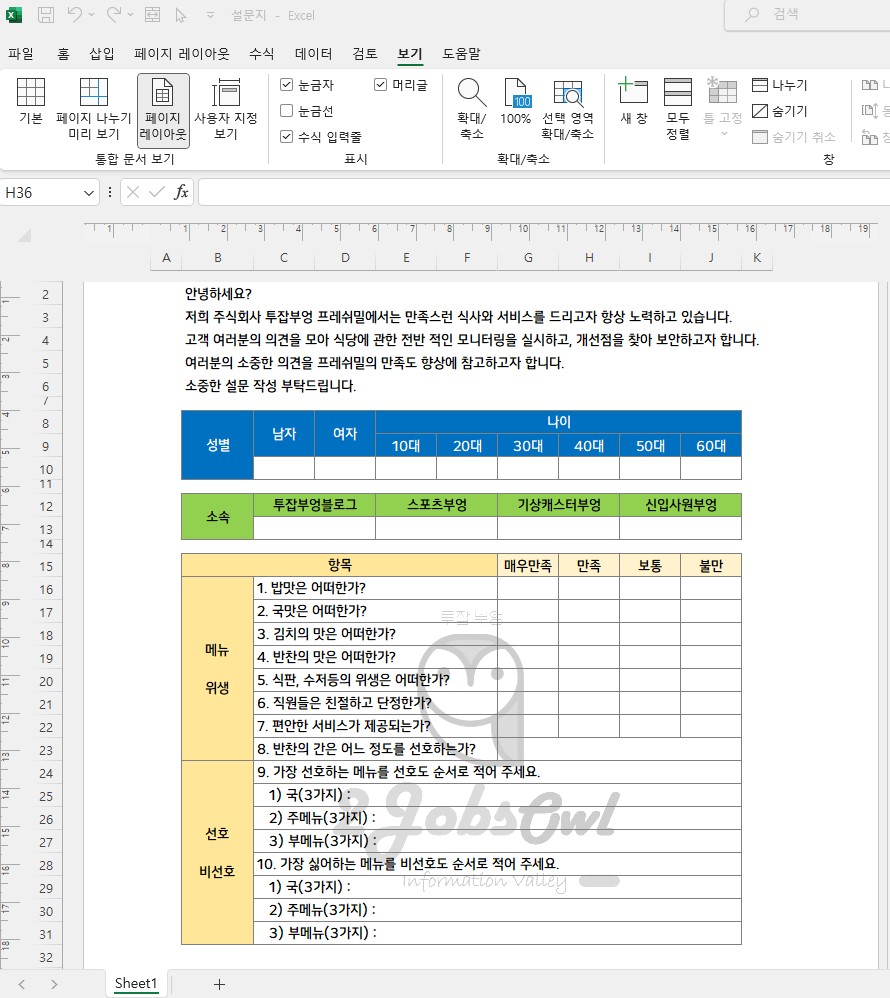The height and width of the screenshot is (998, 890).
Task: Expand the 틀 고정 freeze panes dropdown
Action: coord(724,134)
